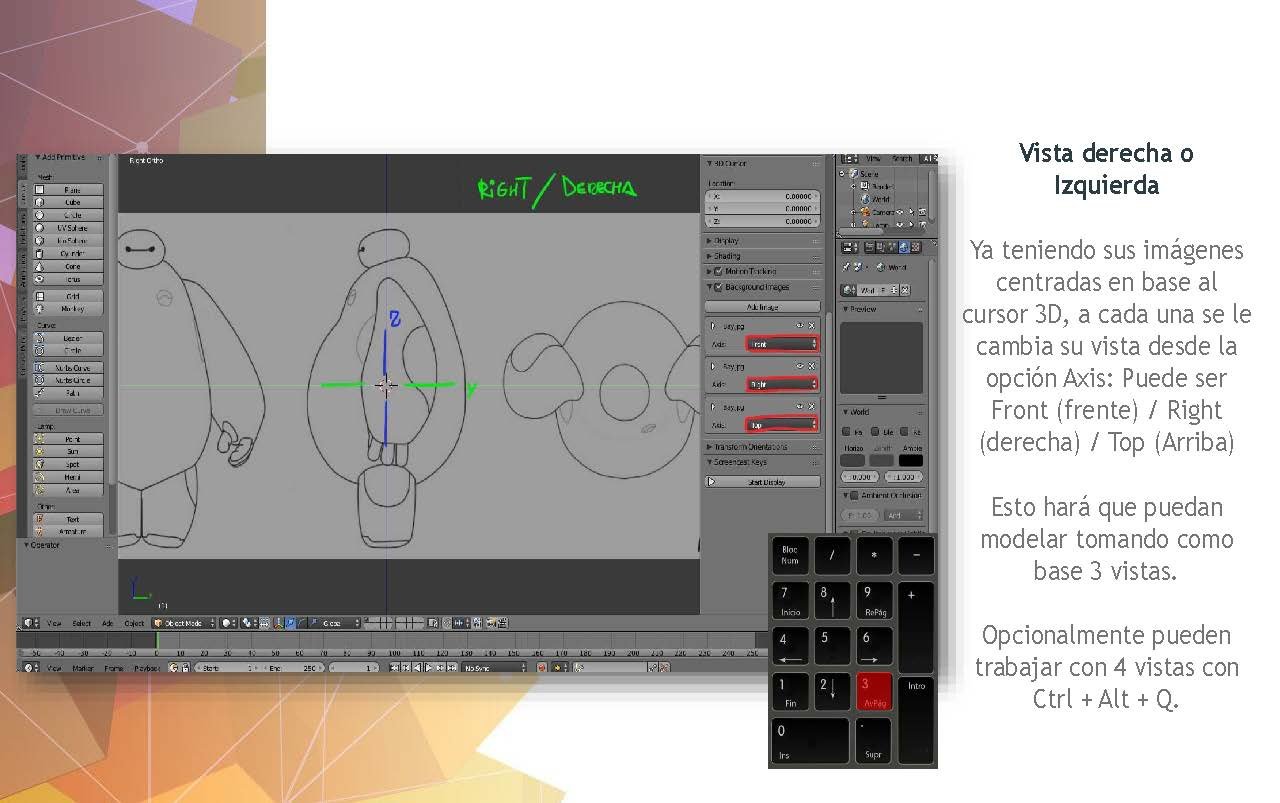Enable the Real Sky checkbox
The width and height of the screenshot is (1280, 803).
click(904, 431)
